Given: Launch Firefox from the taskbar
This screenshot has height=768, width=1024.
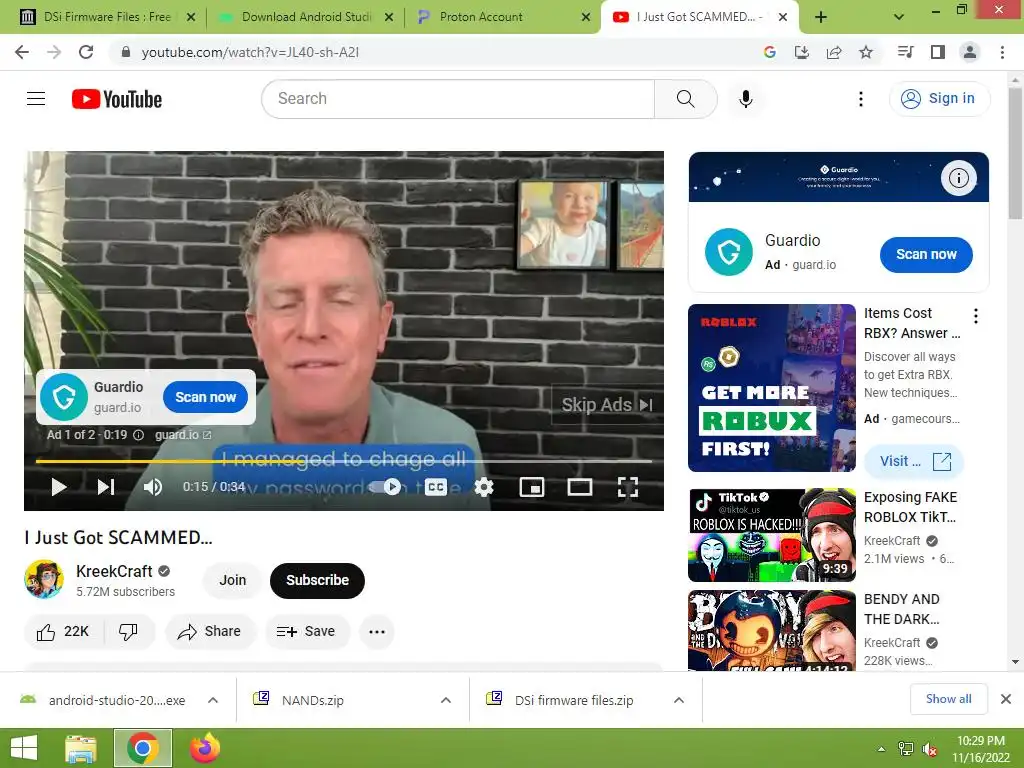Looking at the screenshot, I should [x=205, y=748].
